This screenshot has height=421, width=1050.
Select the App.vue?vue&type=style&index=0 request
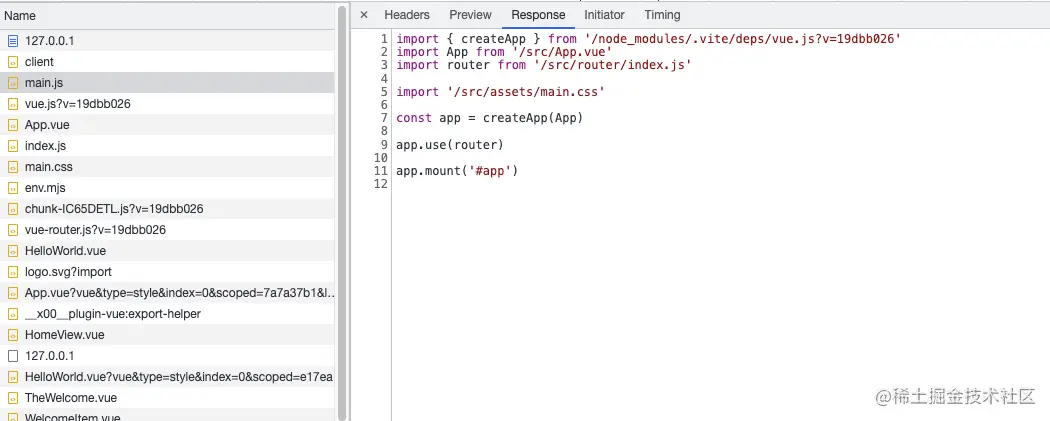[x=167, y=292]
